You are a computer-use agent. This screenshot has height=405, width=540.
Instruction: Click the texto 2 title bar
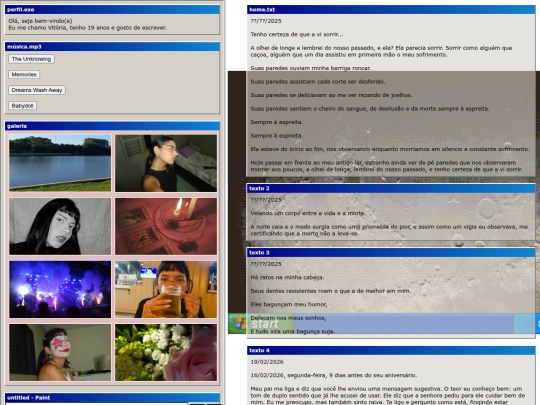[391, 188]
